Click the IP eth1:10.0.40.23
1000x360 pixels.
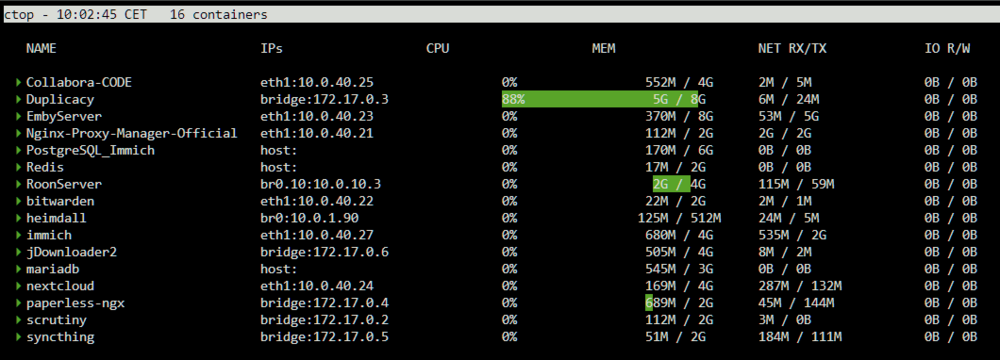pyautogui.click(x=317, y=116)
